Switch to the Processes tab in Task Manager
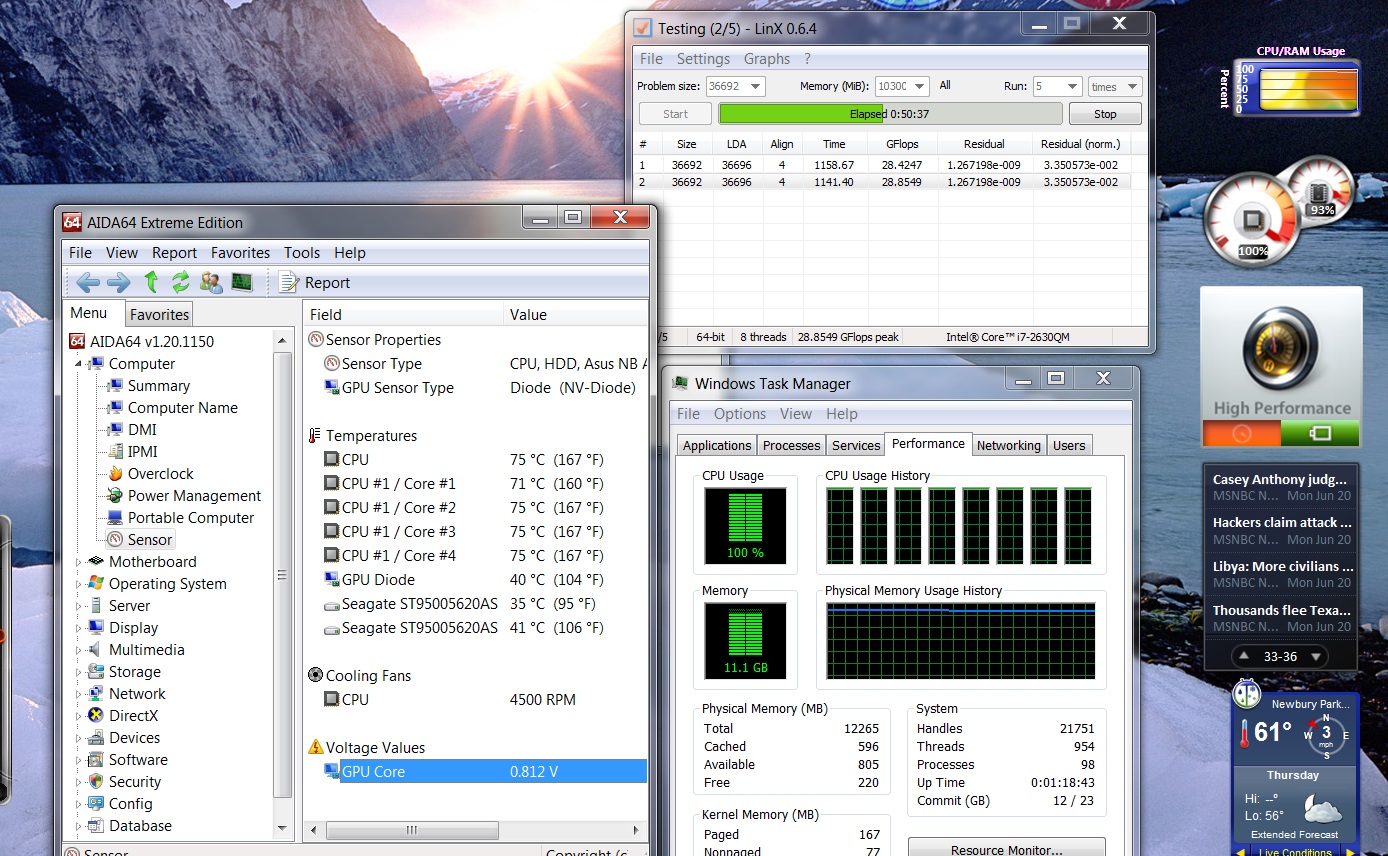1388x856 pixels. coord(791,445)
